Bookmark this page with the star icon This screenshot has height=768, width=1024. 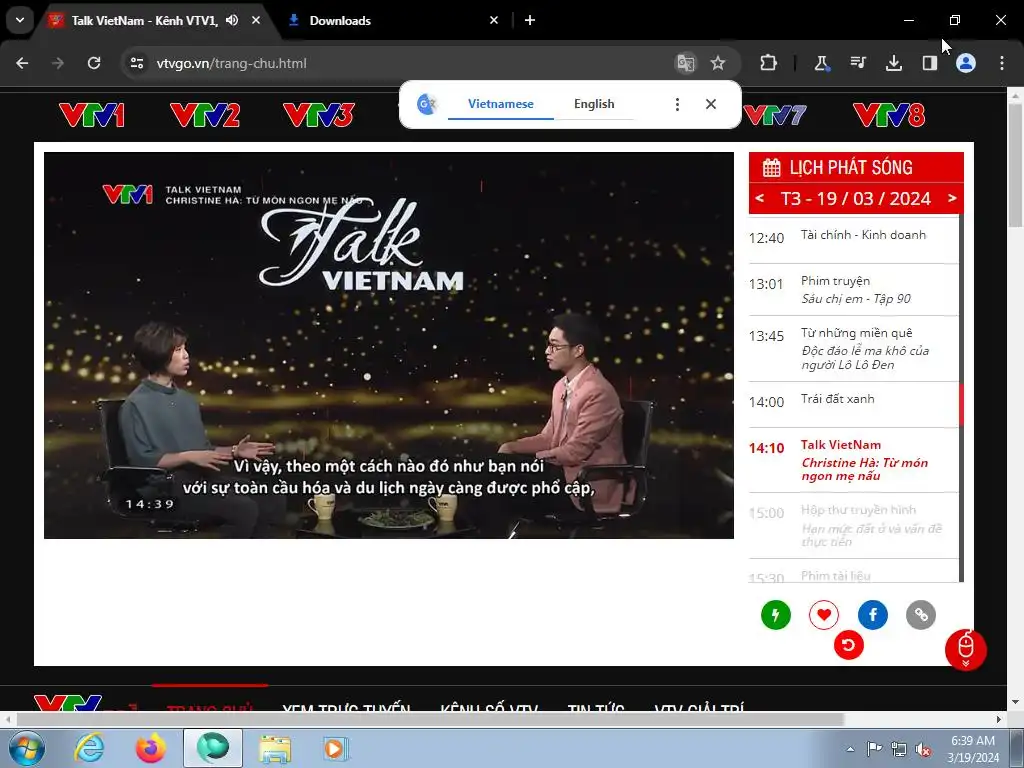point(718,63)
